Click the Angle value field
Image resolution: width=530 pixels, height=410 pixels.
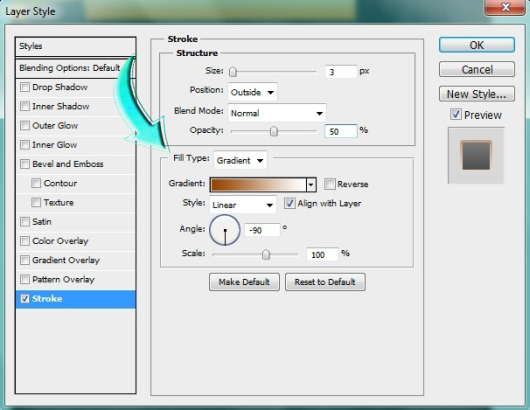point(262,230)
